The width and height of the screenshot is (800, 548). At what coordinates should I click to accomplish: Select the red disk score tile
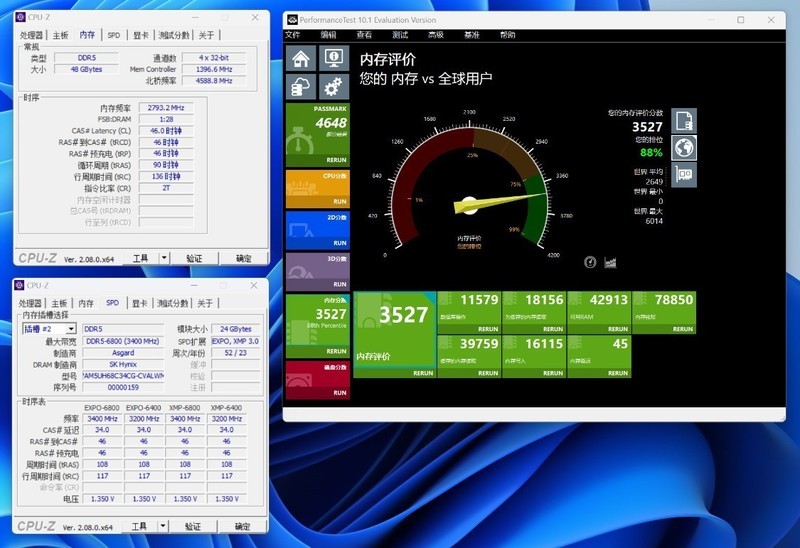pos(317,380)
